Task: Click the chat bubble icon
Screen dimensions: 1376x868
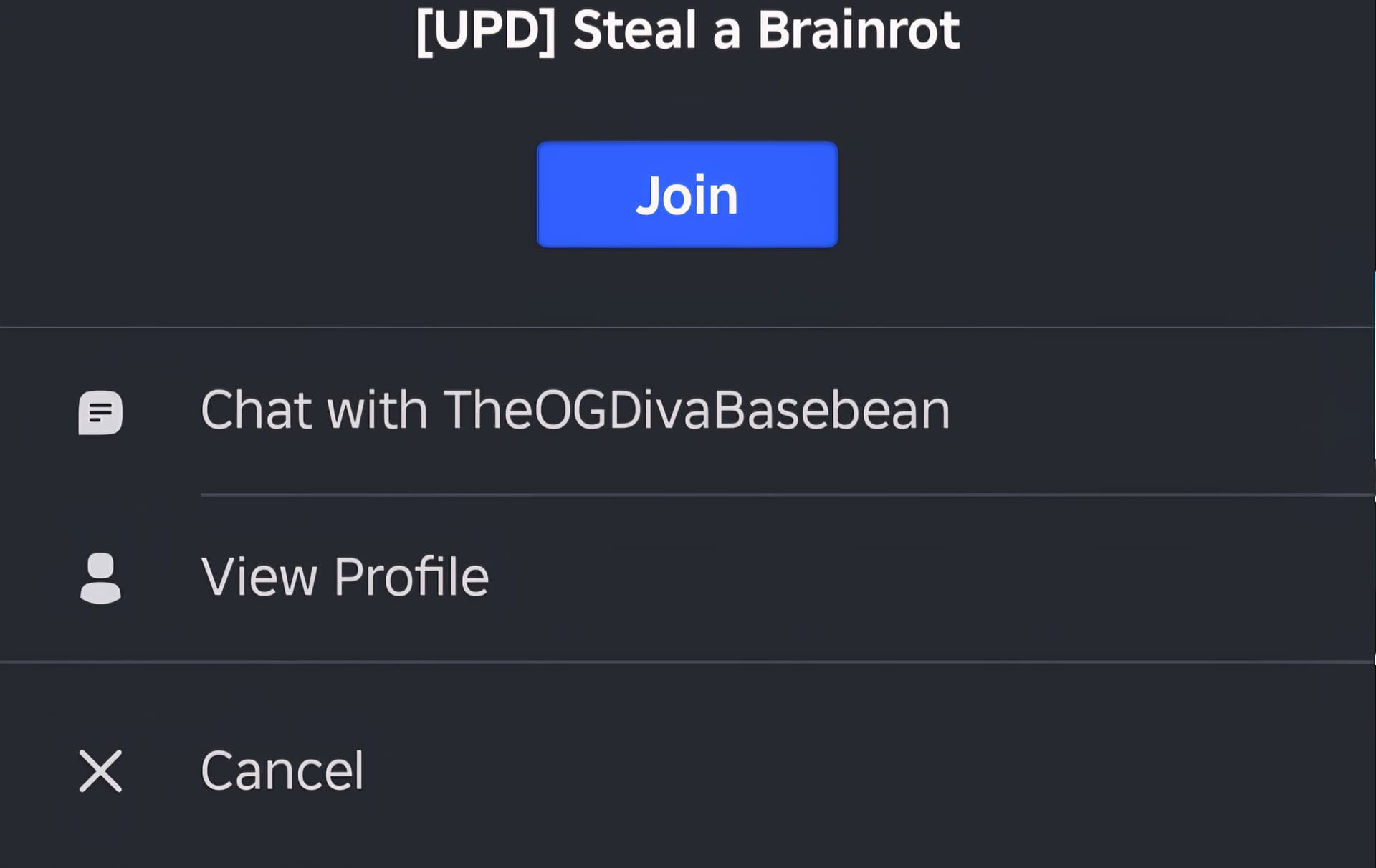Action: [x=100, y=412]
